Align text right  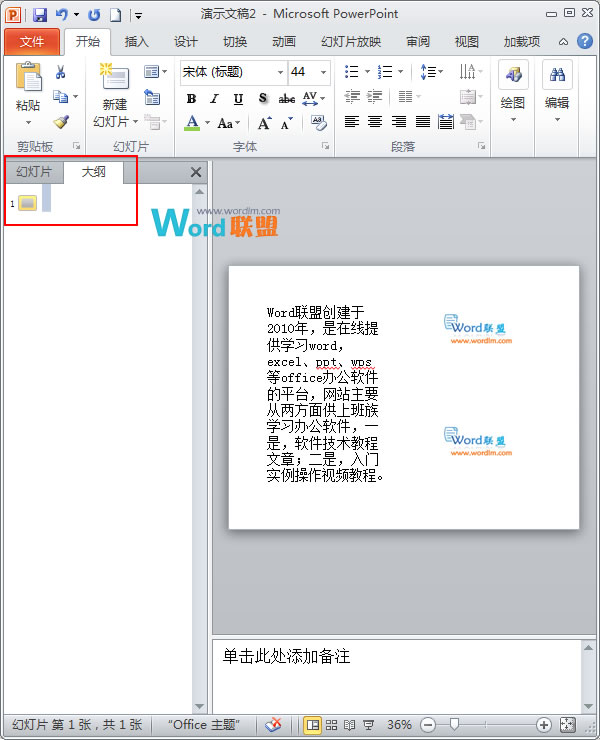(x=399, y=122)
